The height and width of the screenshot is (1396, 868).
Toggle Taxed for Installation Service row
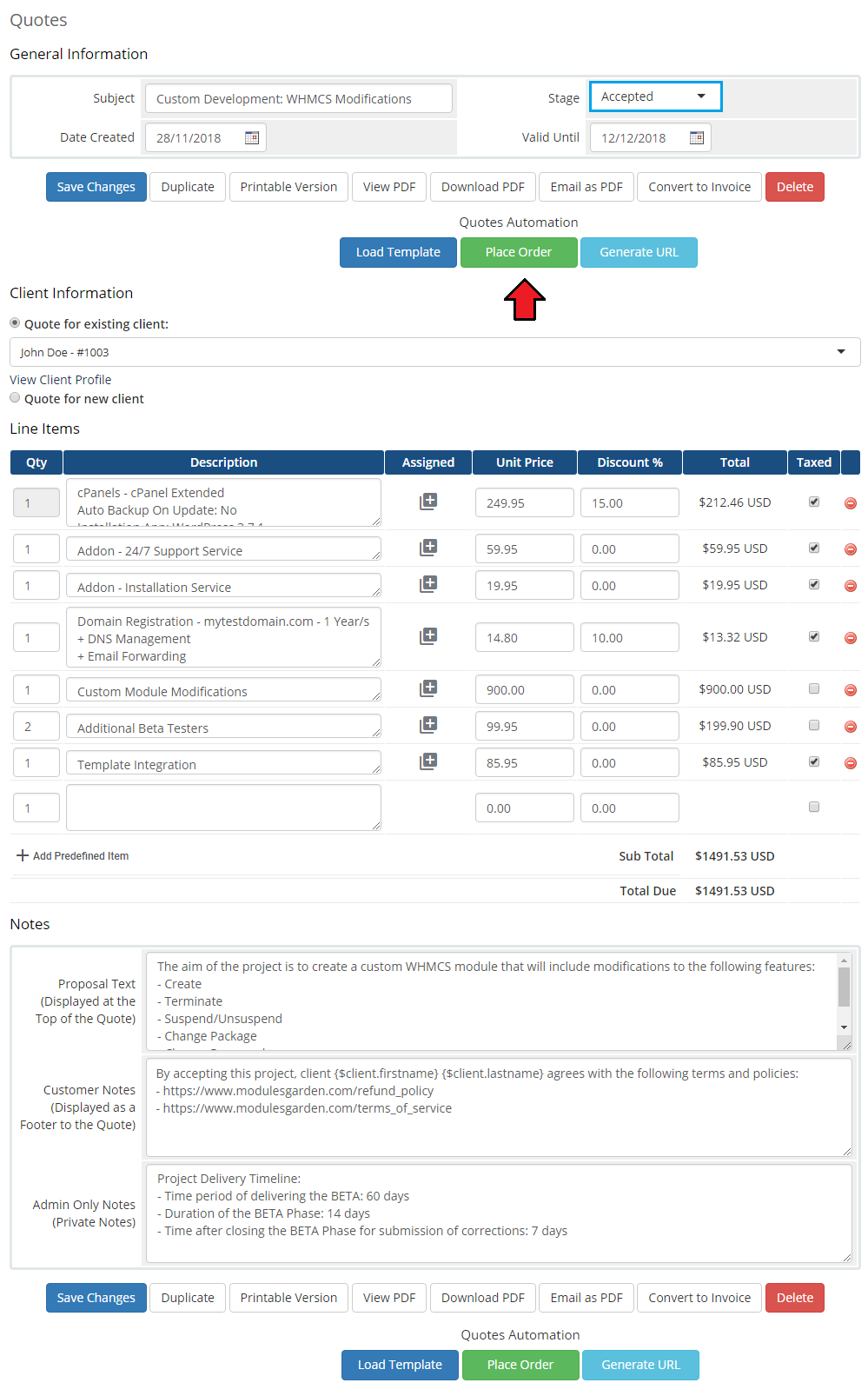pos(814,584)
